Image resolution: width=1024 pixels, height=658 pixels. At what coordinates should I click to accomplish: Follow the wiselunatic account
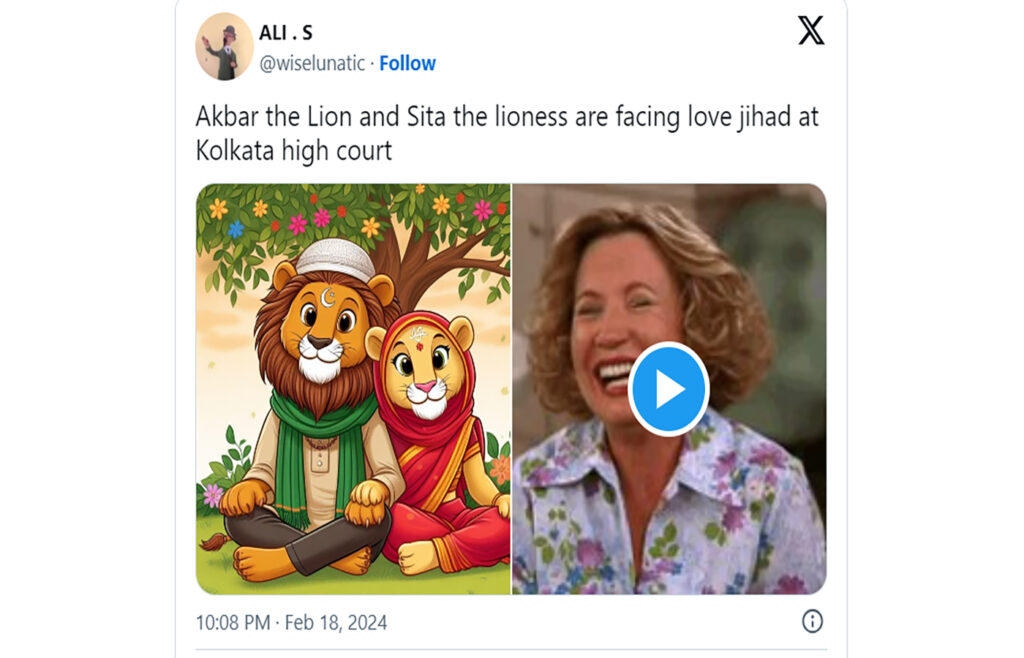407,63
